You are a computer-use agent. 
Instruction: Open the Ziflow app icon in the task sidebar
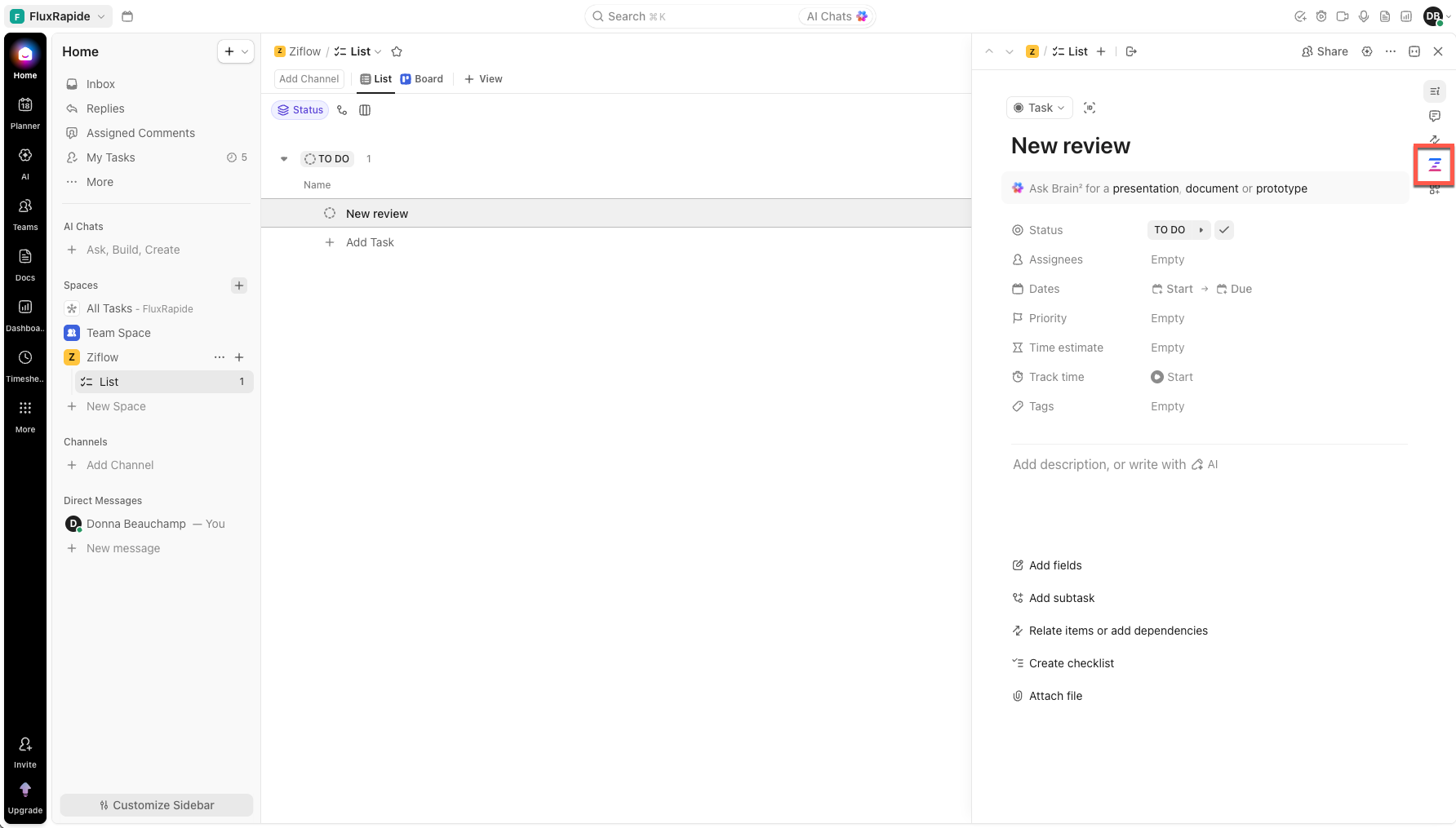click(x=1435, y=166)
